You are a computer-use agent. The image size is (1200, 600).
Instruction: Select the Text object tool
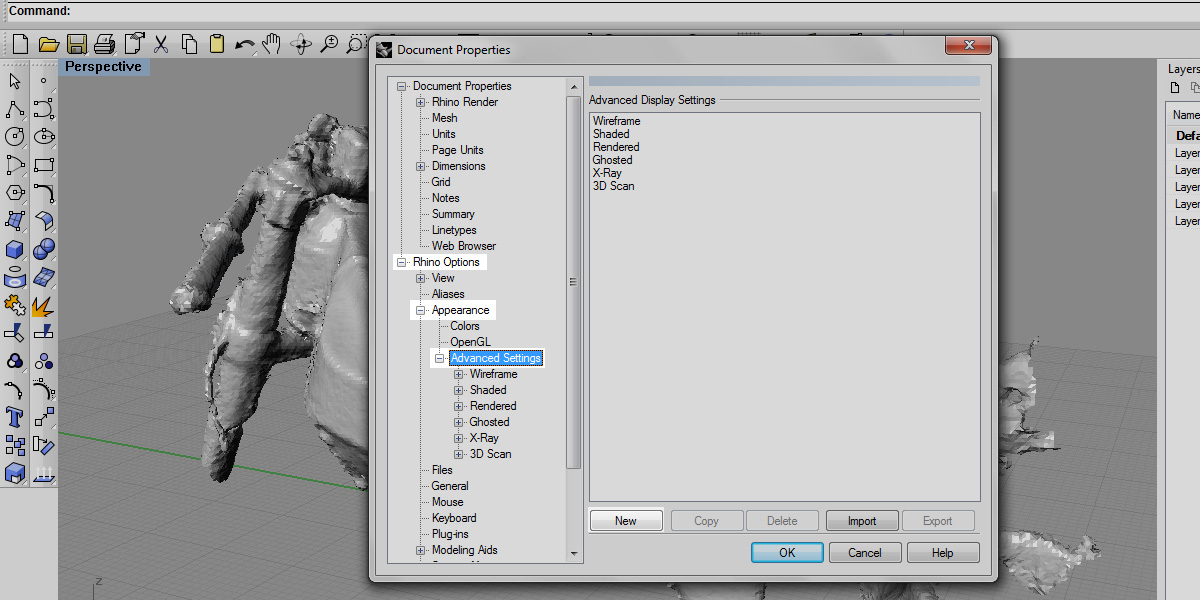[x=15, y=417]
